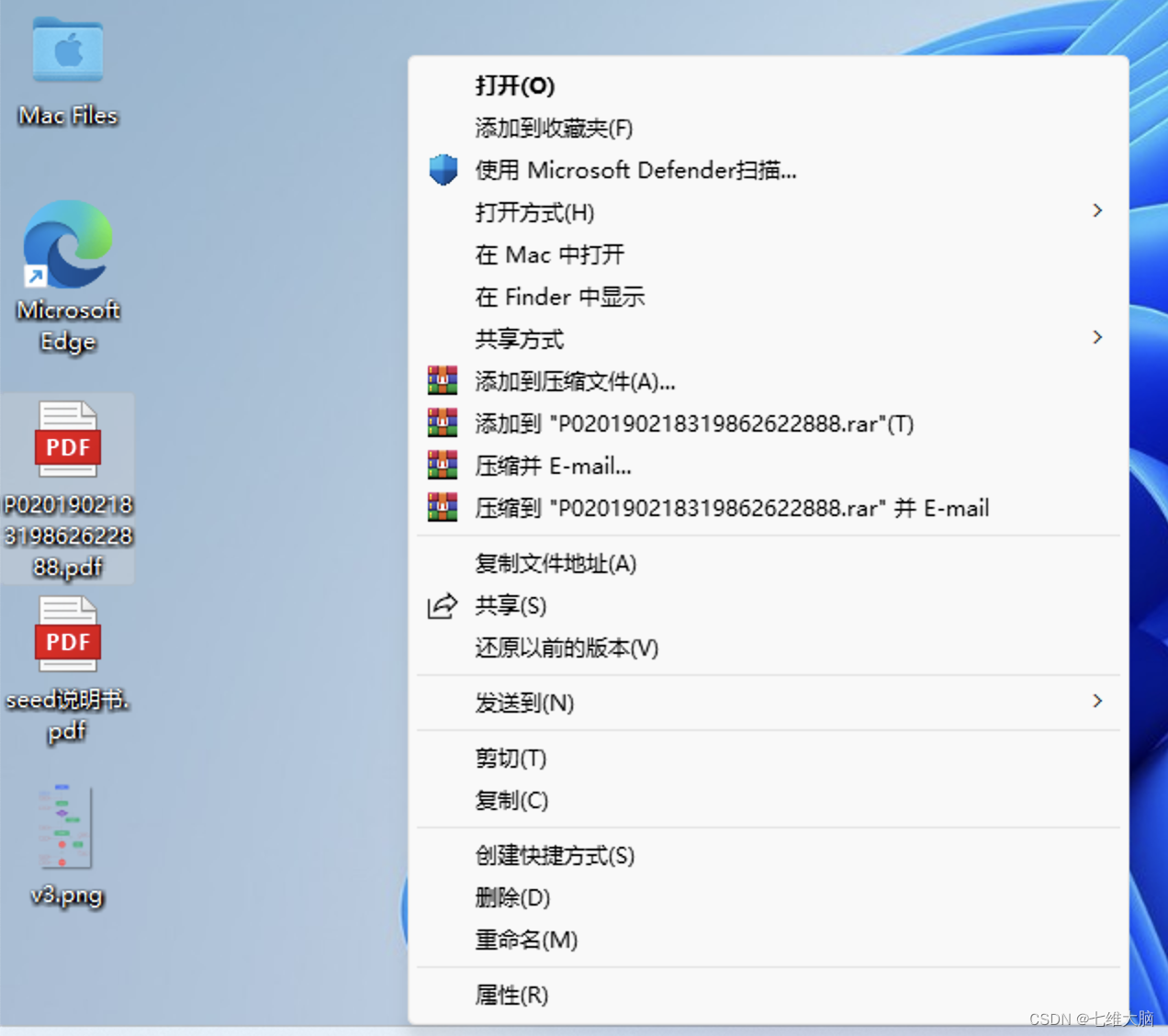Choose 剪切(T) to cut the file
Image resolution: width=1168 pixels, height=1036 pixels.
[769, 758]
